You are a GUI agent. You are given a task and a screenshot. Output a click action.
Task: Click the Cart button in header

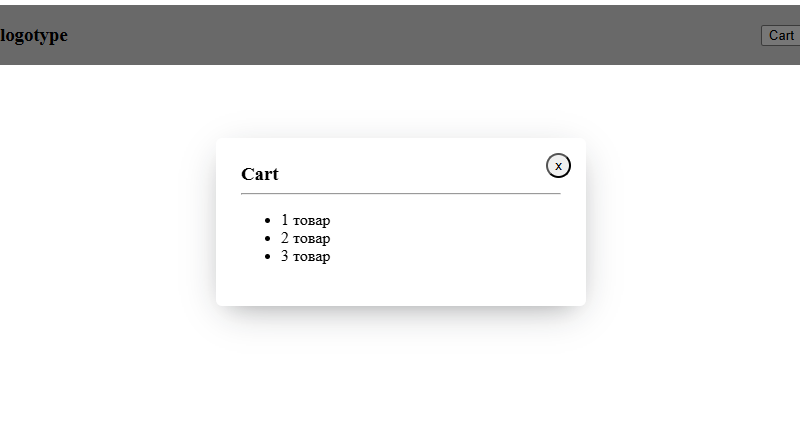(781, 36)
